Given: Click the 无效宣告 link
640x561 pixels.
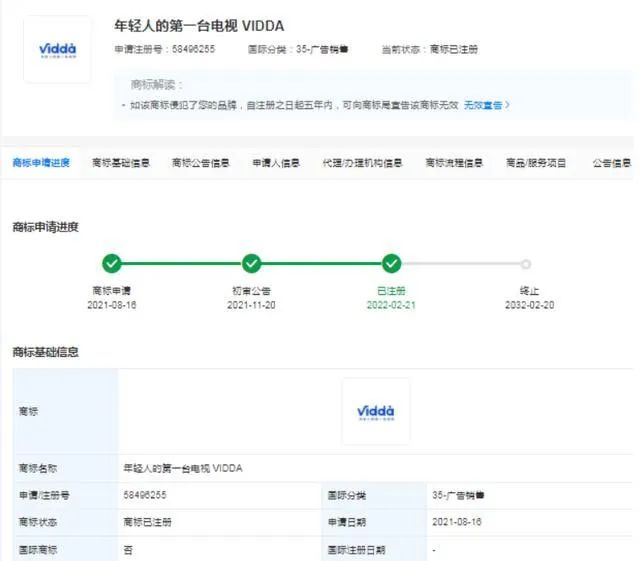Looking at the screenshot, I should [x=482, y=105].
